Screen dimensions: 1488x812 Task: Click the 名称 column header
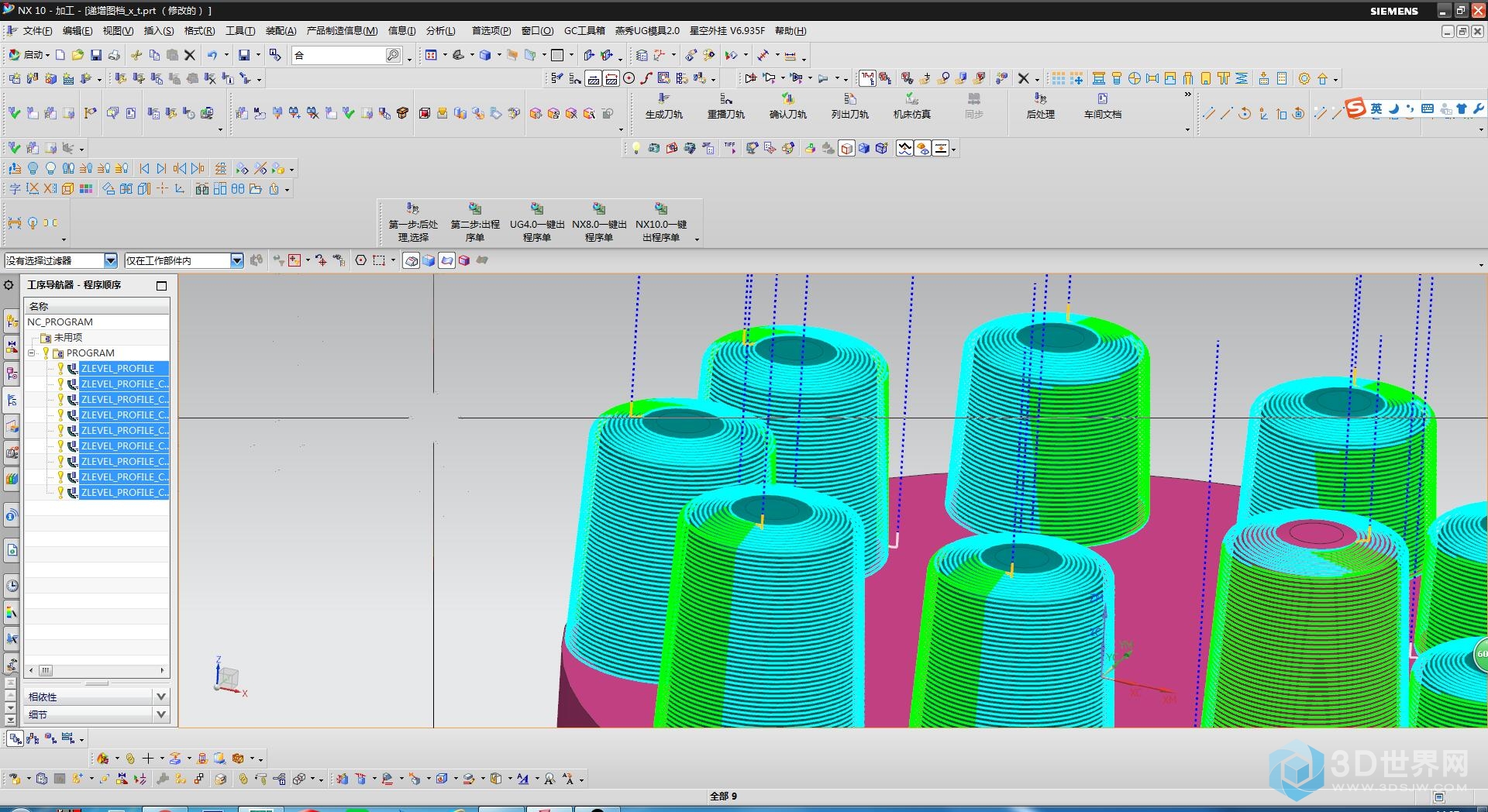pyautogui.click(x=97, y=306)
